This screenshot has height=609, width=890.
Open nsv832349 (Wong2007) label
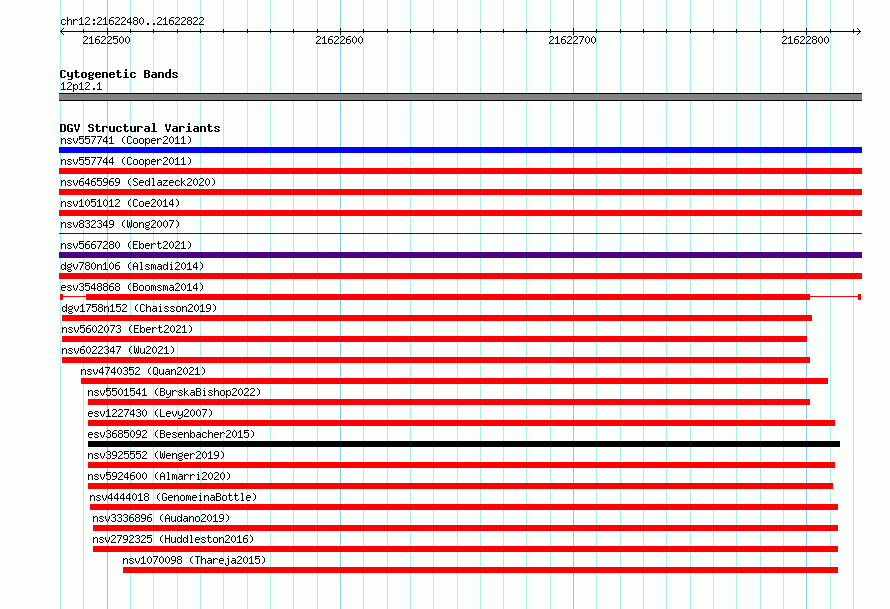(120, 224)
